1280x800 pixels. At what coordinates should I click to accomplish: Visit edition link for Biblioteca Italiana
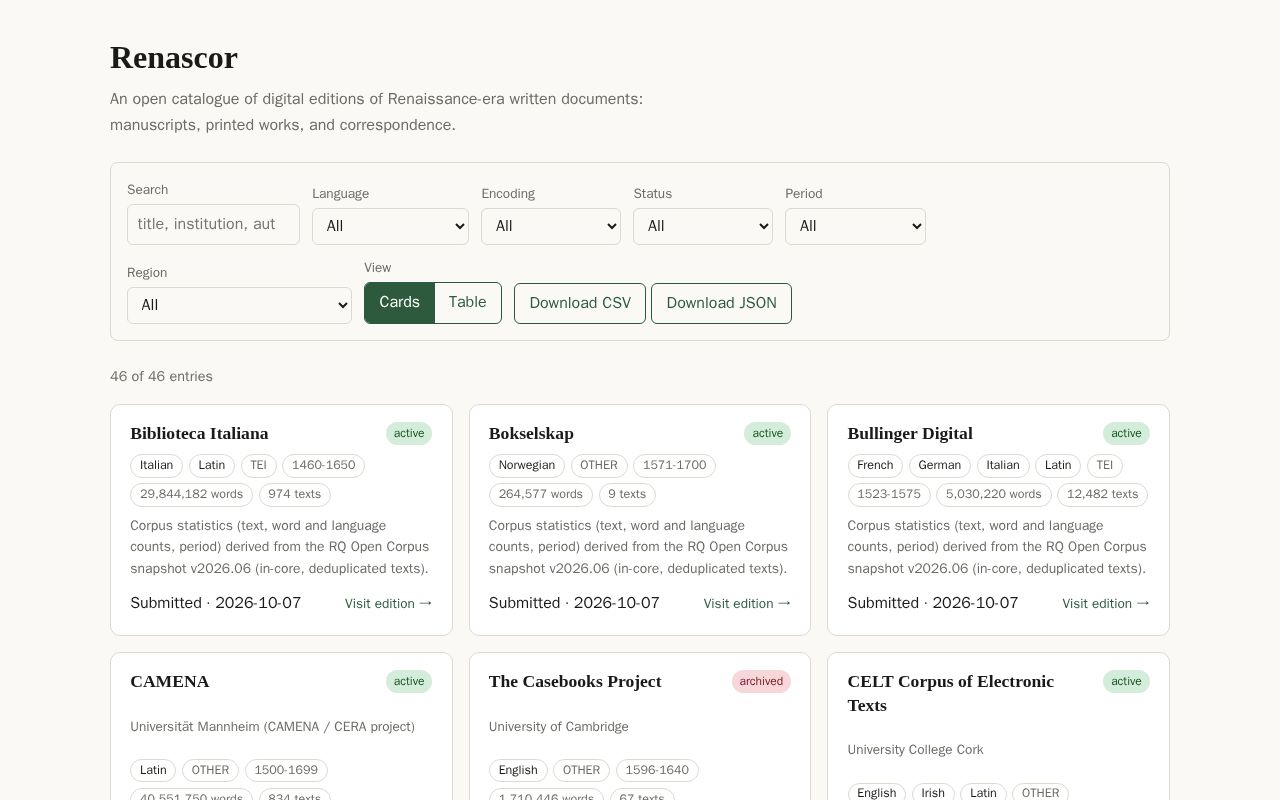coord(389,603)
